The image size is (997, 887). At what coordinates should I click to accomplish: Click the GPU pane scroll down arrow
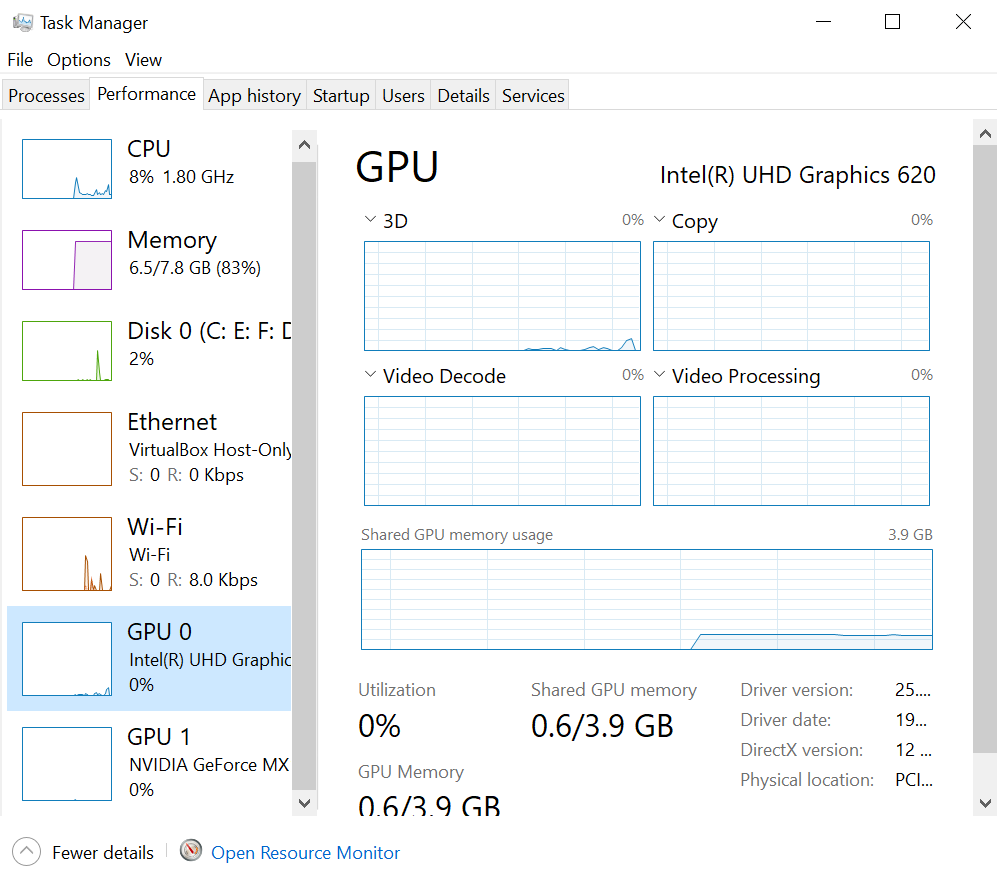tap(985, 803)
